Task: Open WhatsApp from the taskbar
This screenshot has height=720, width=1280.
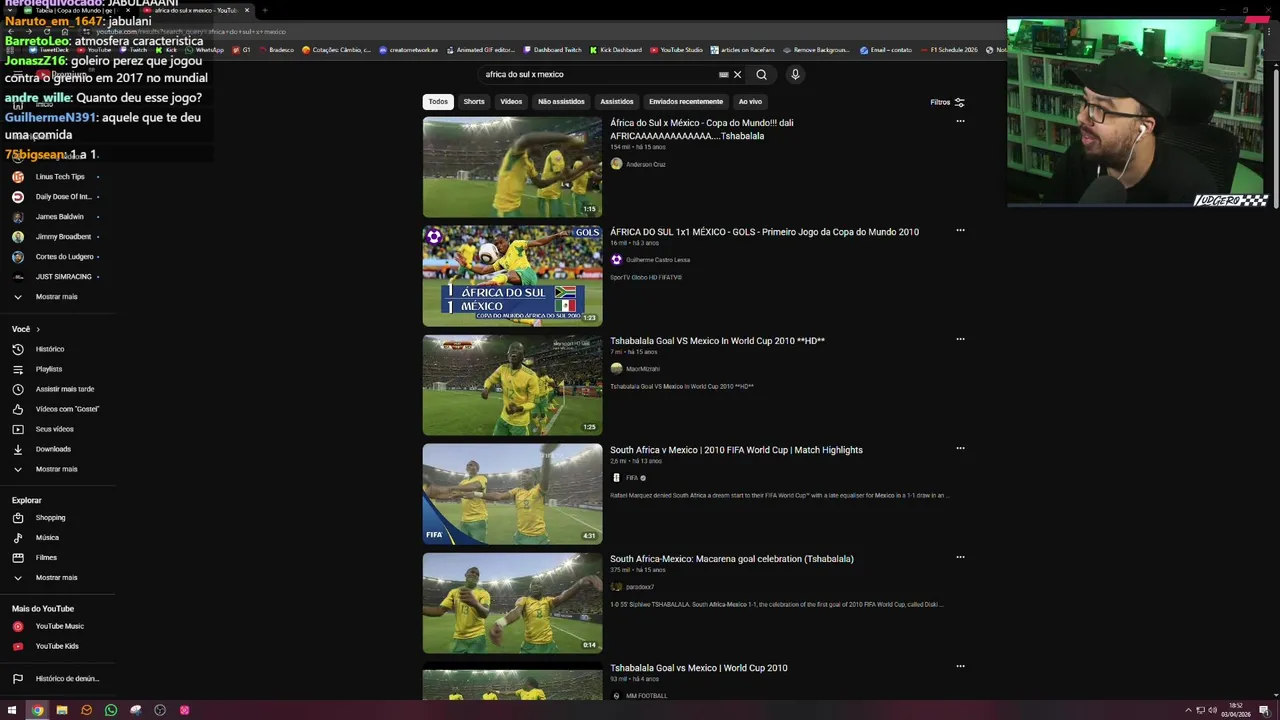Action: (x=111, y=710)
